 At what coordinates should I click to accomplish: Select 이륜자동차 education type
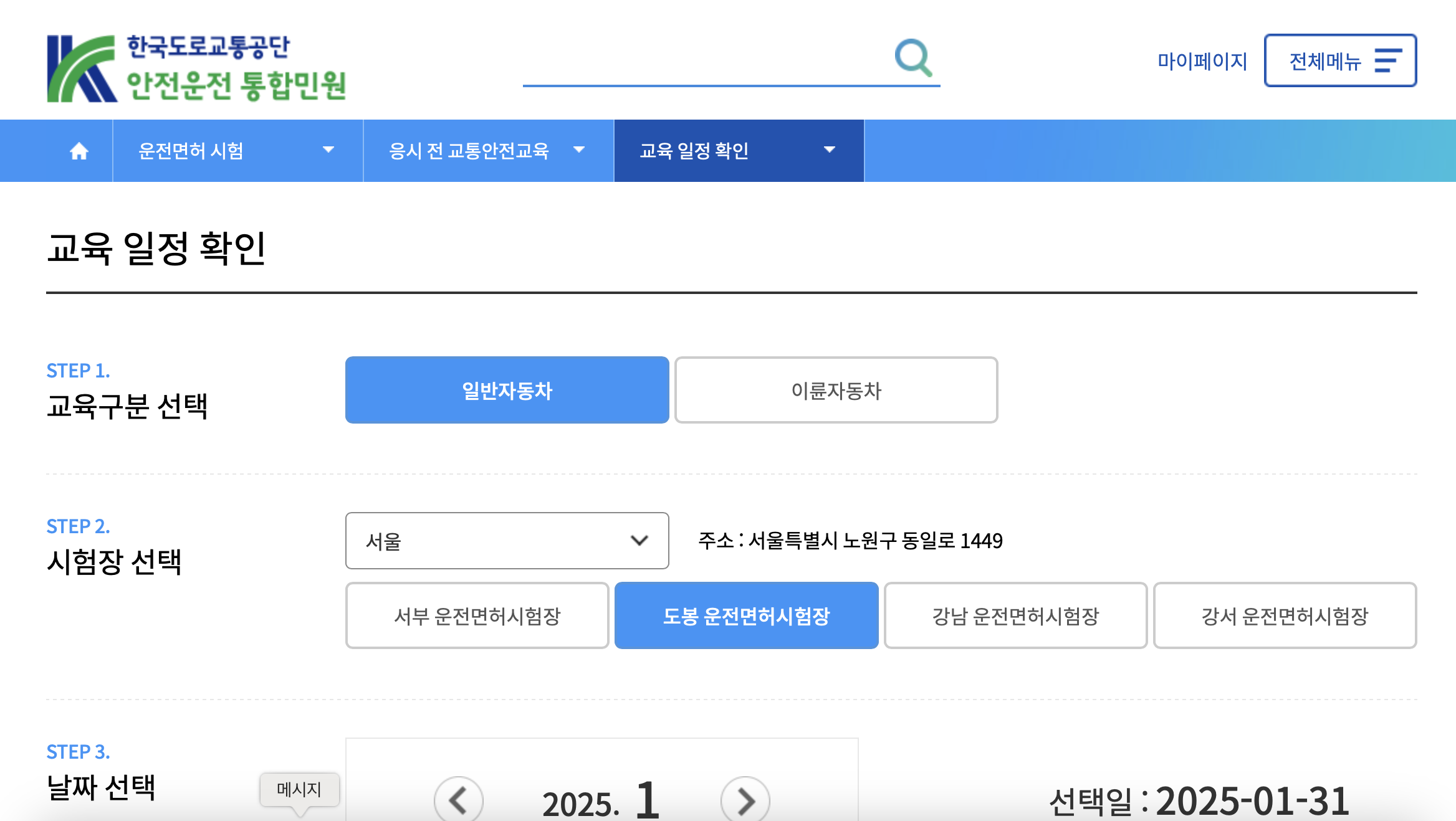click(x=836, y=391)
